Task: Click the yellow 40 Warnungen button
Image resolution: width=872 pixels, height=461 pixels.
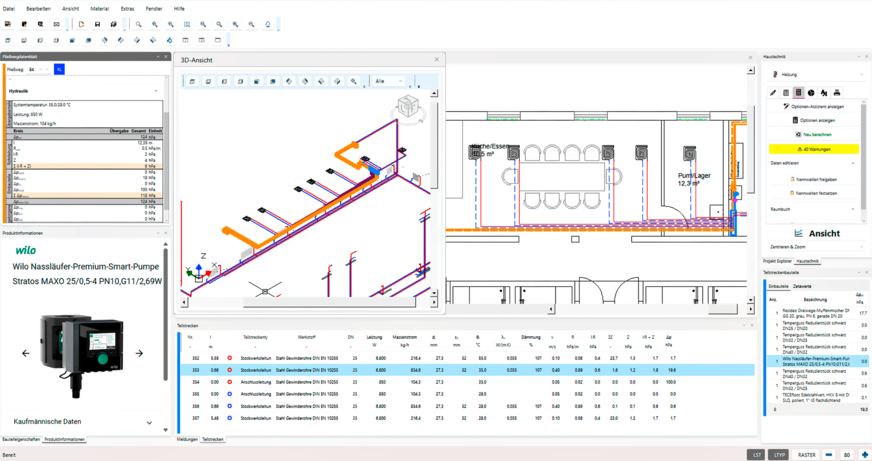Action: pos(814,149)
